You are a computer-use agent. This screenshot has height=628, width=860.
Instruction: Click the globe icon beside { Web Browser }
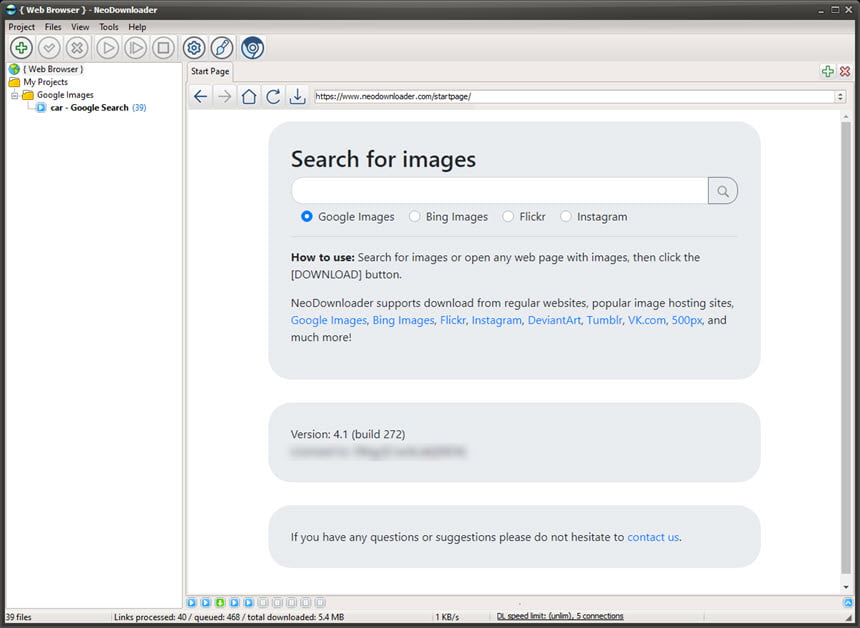(x=14, y=69)
